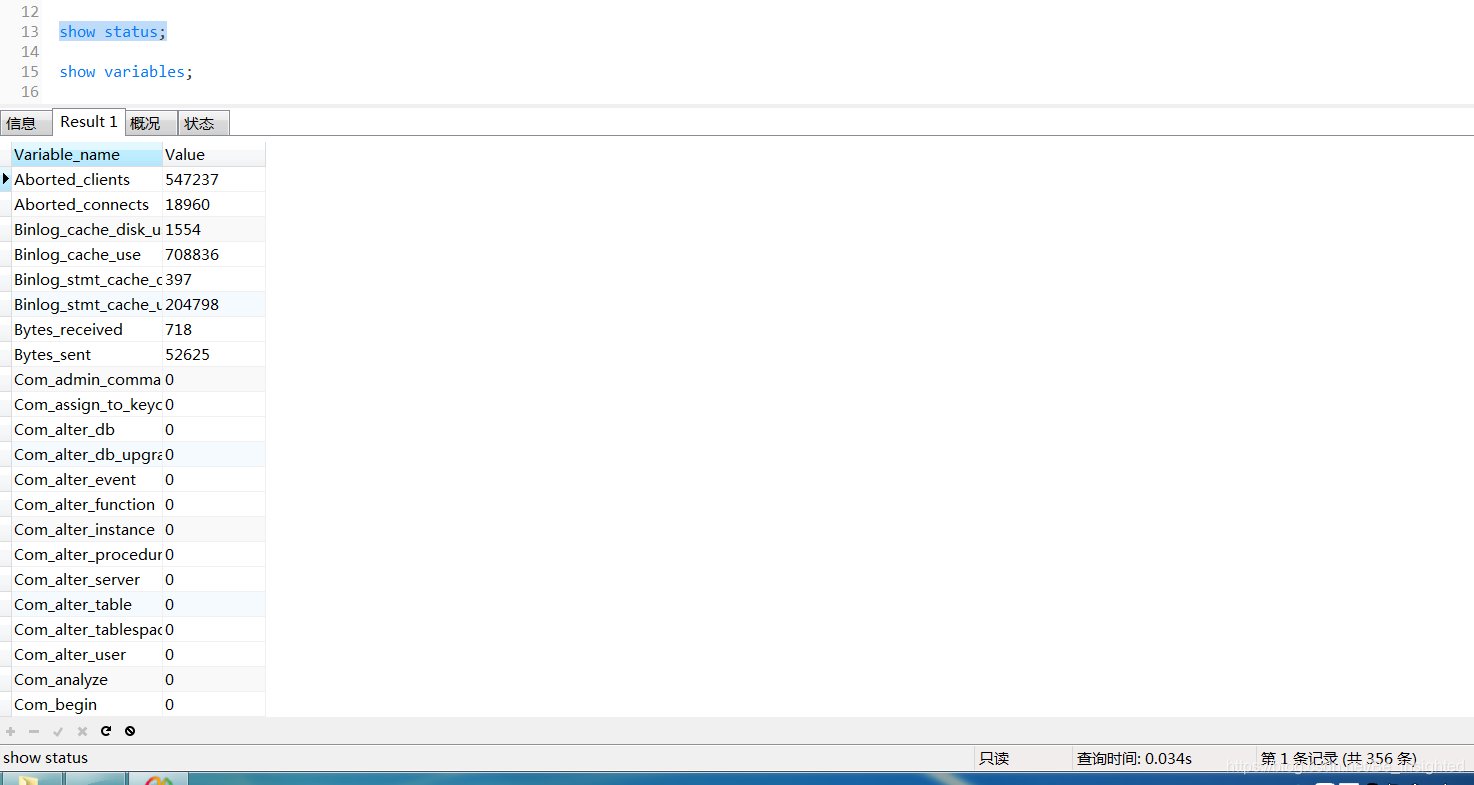Select the Bytes_received cell
The width and height of the screenshot is (1474, 785).
point(87,329)
